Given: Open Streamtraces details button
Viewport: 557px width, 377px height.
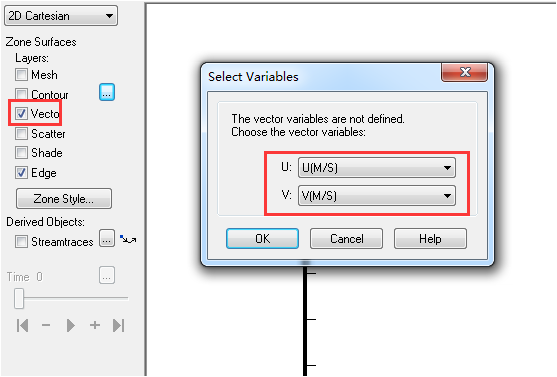Looking at the screenshot, I should point(107,238).
